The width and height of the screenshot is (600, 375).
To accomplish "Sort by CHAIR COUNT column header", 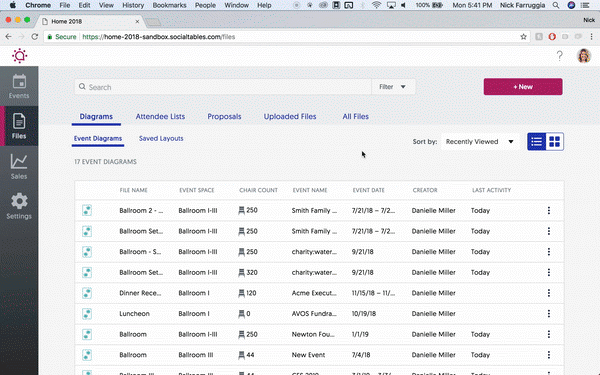I will [258, 190].
